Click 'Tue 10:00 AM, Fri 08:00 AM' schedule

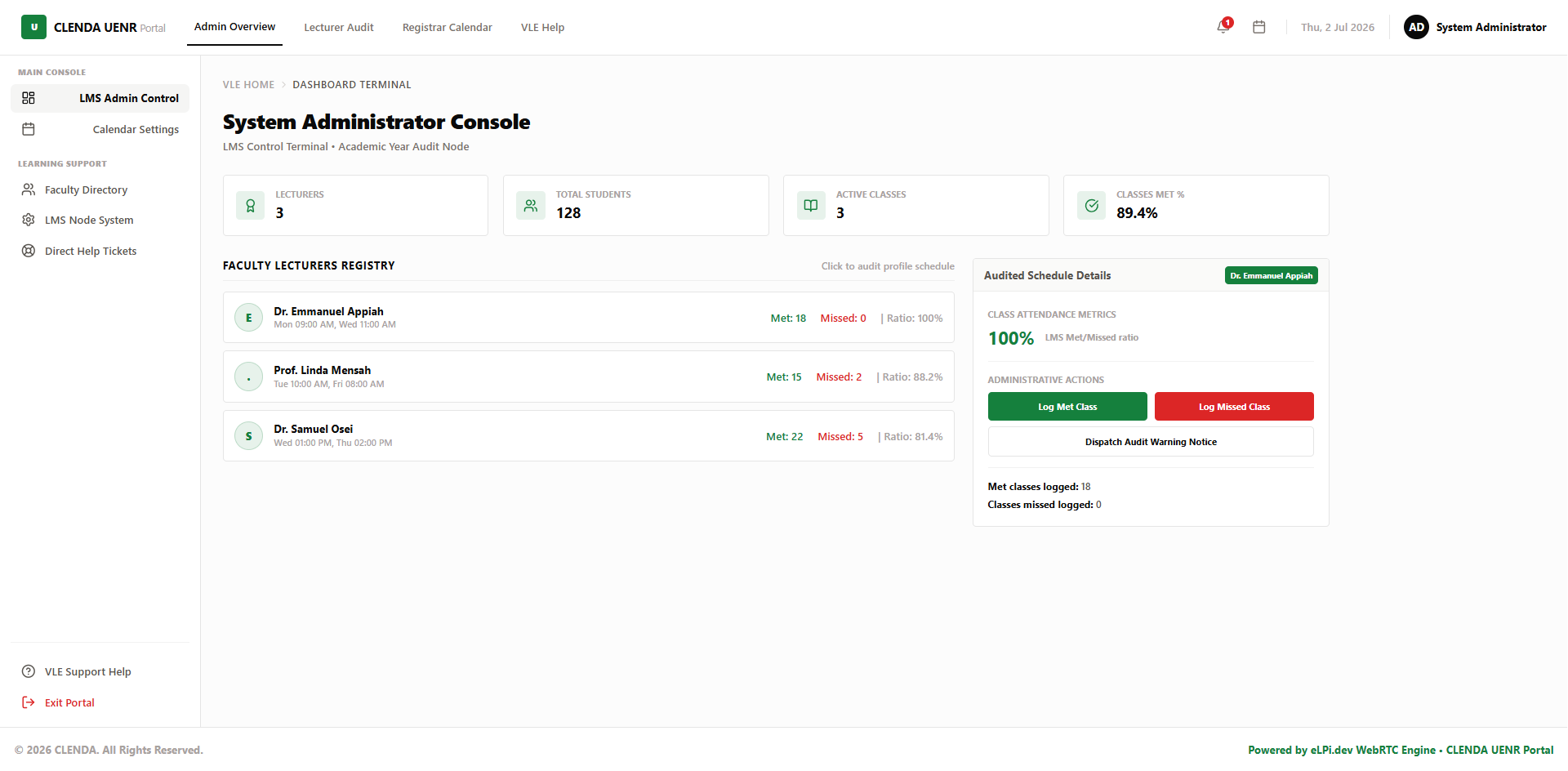pos(328,384)
